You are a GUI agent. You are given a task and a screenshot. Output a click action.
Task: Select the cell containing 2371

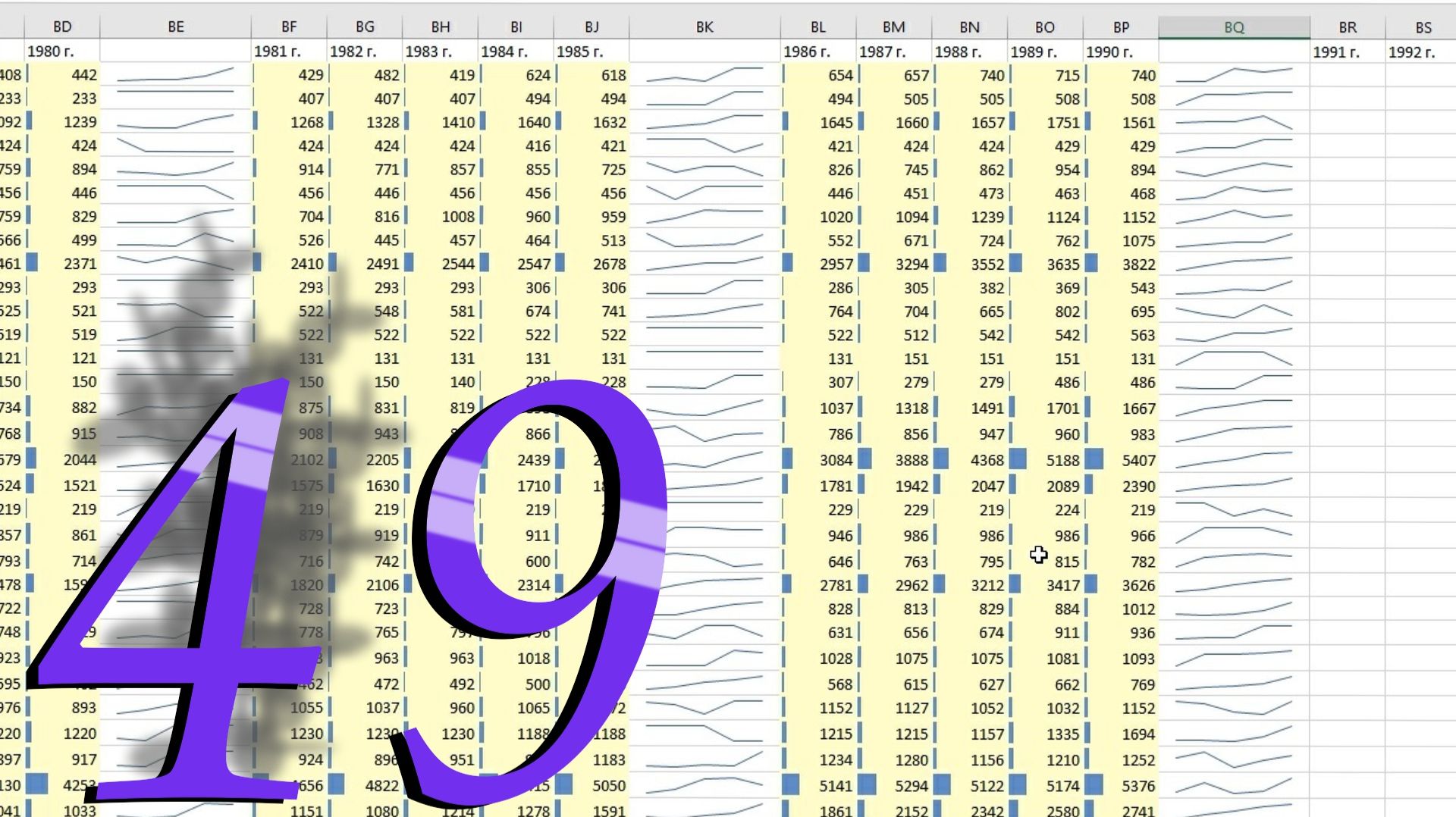(x=62, y=264)
